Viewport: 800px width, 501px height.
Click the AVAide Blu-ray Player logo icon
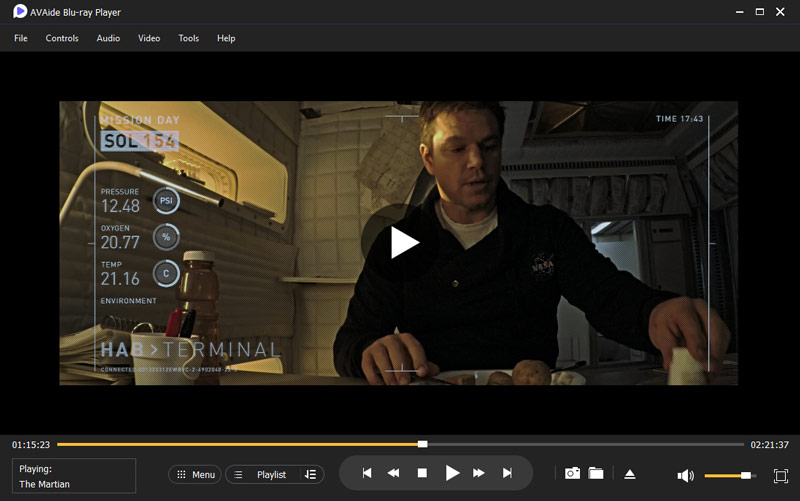(x=19, y=11)
